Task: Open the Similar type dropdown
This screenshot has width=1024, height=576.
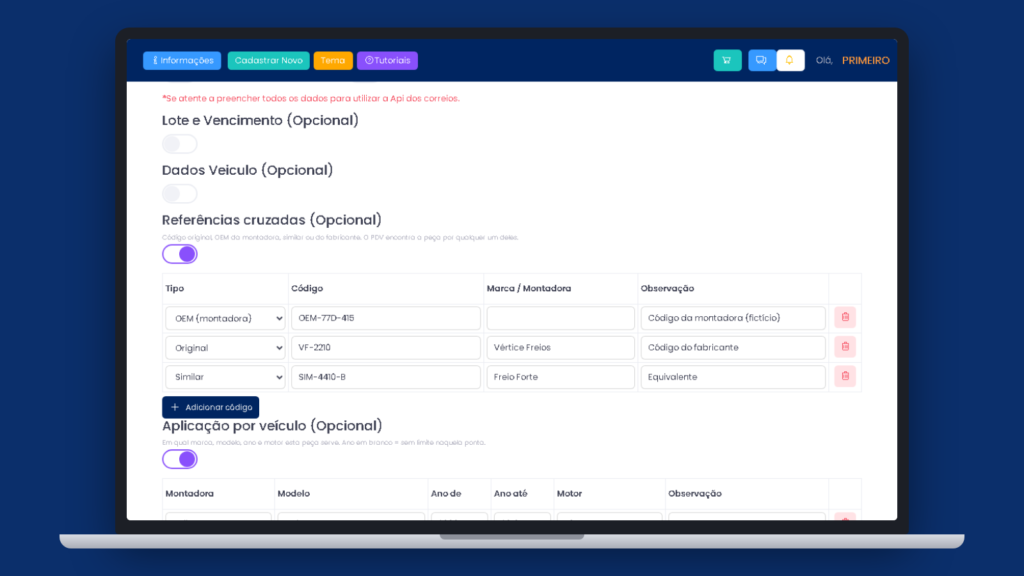Action: click(225, 377)
